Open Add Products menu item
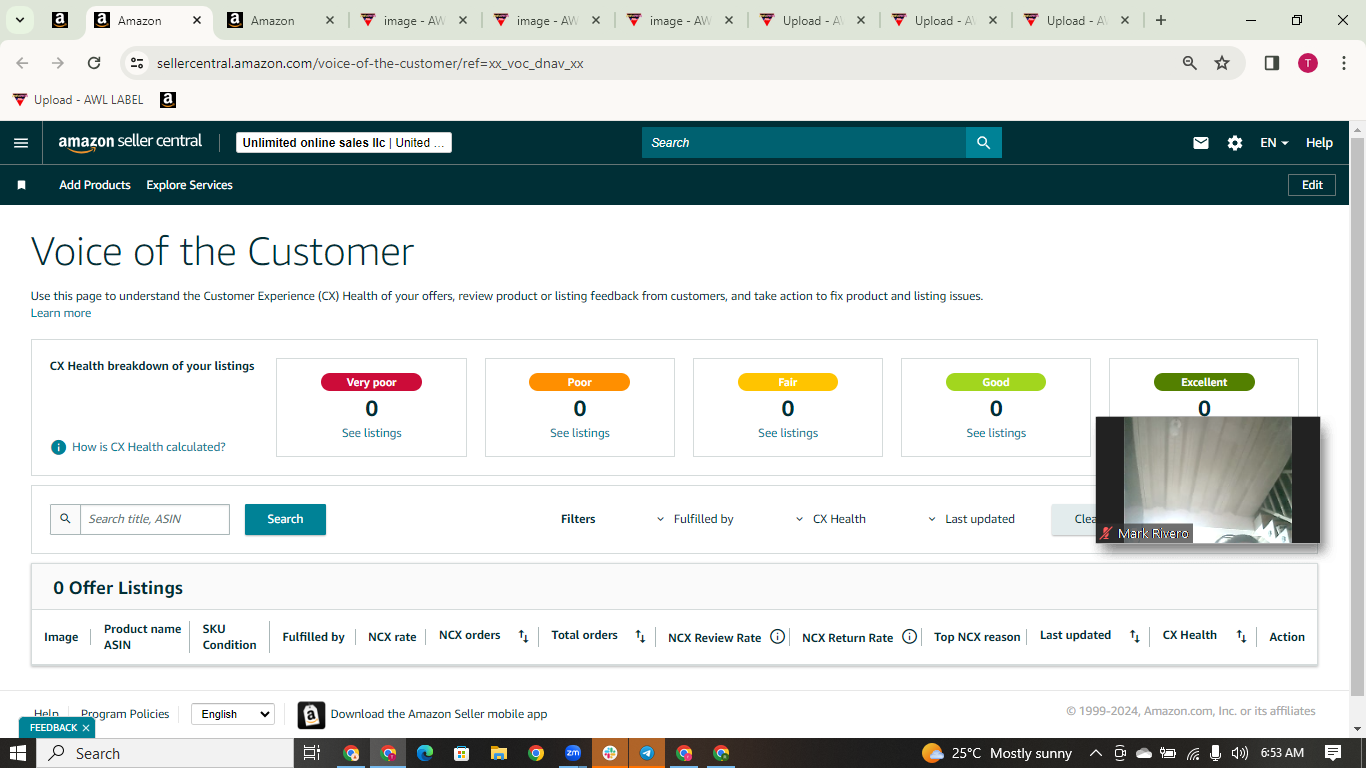1366x768 pixels. (x=95, y=185)
